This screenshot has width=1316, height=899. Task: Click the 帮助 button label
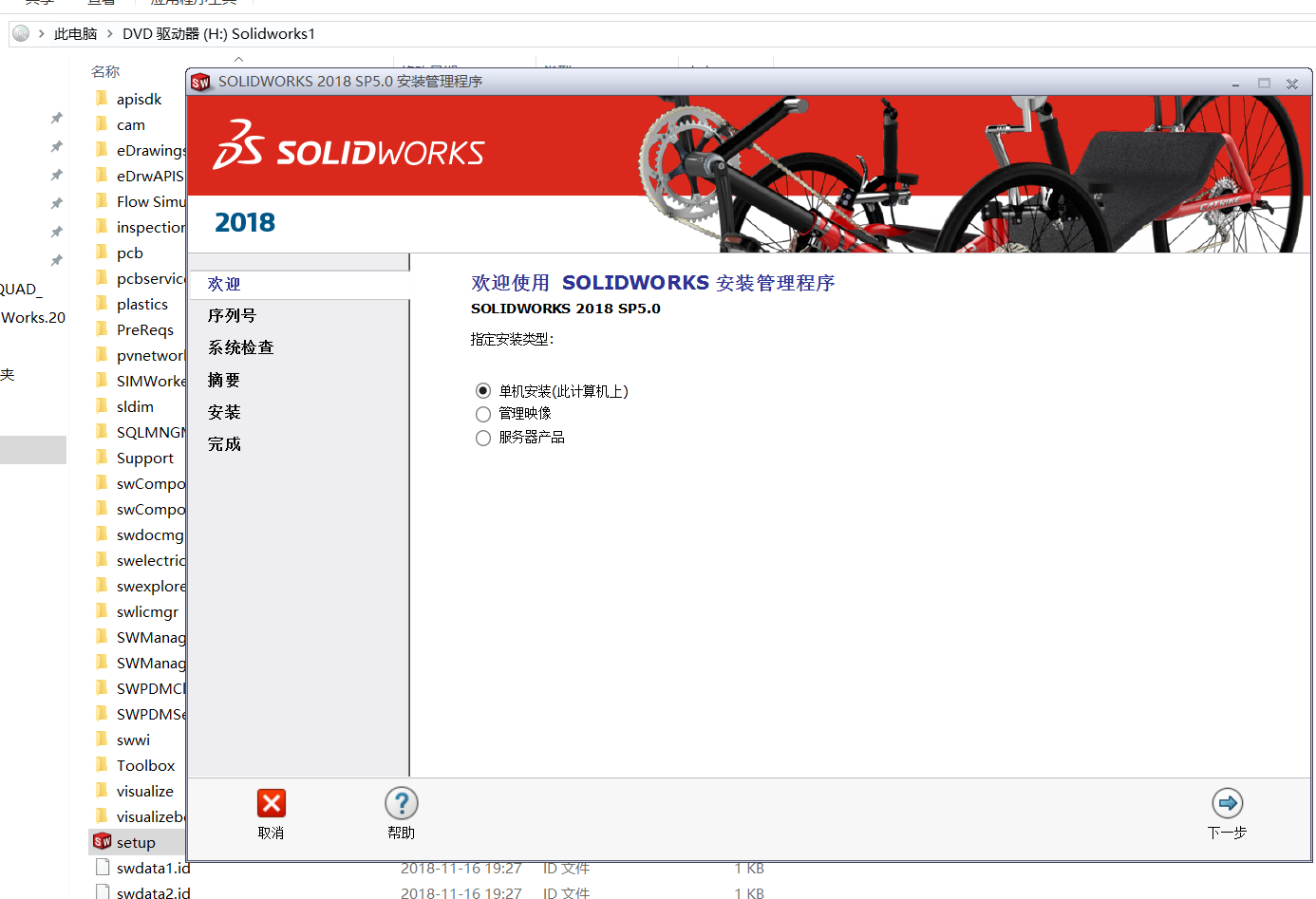[401, 833]
